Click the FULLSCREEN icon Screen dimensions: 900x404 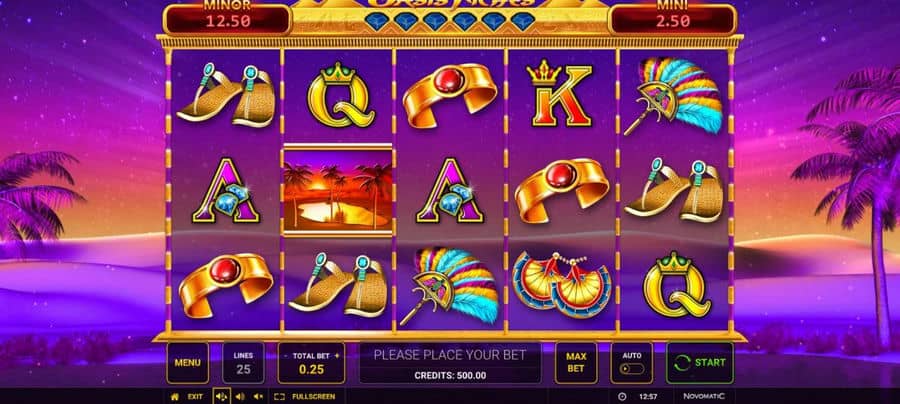coord(280,397)
